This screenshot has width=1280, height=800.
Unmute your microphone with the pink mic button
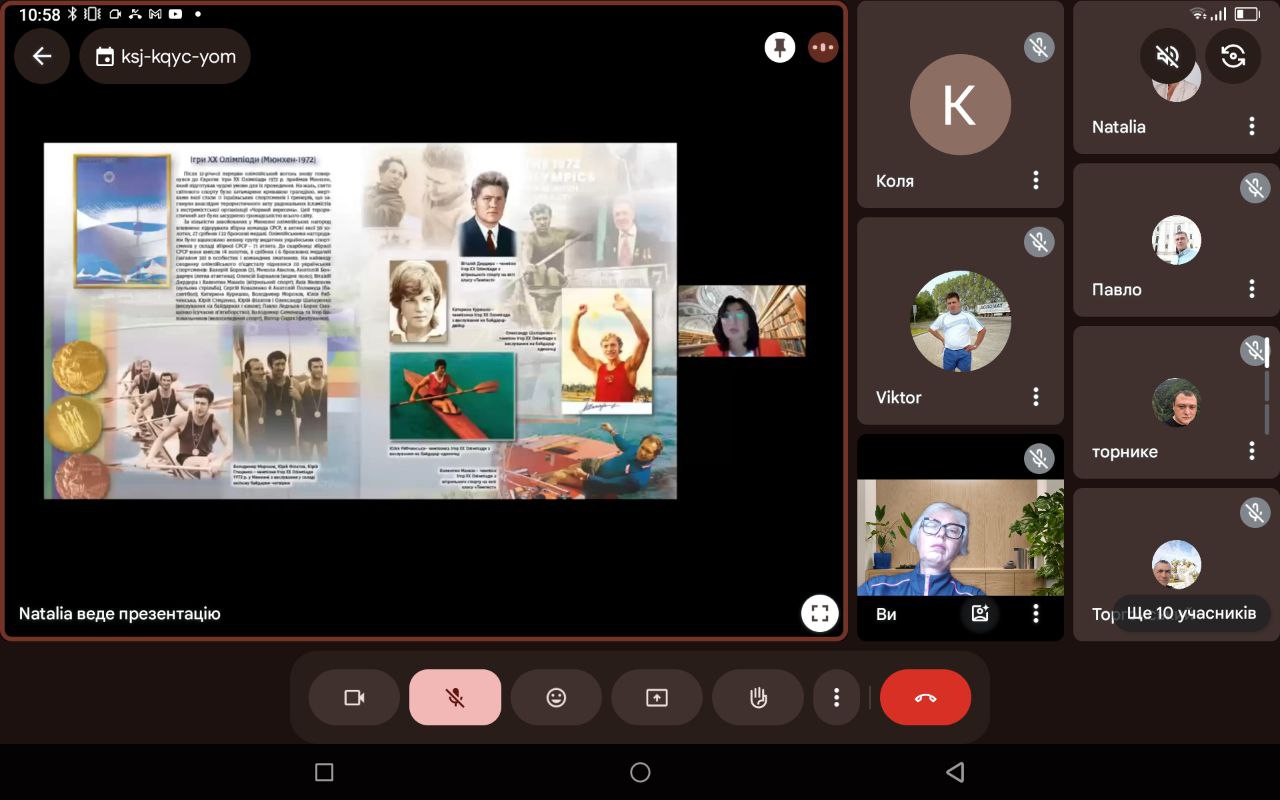coord(455,697)
